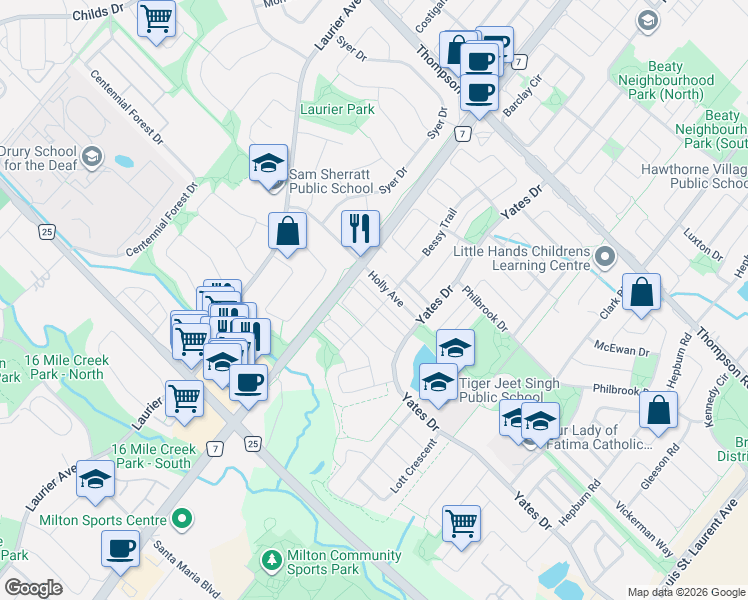Select the Highway 7 shield near Laurier Ave junction
748x600 pixels.
[216, 449]
